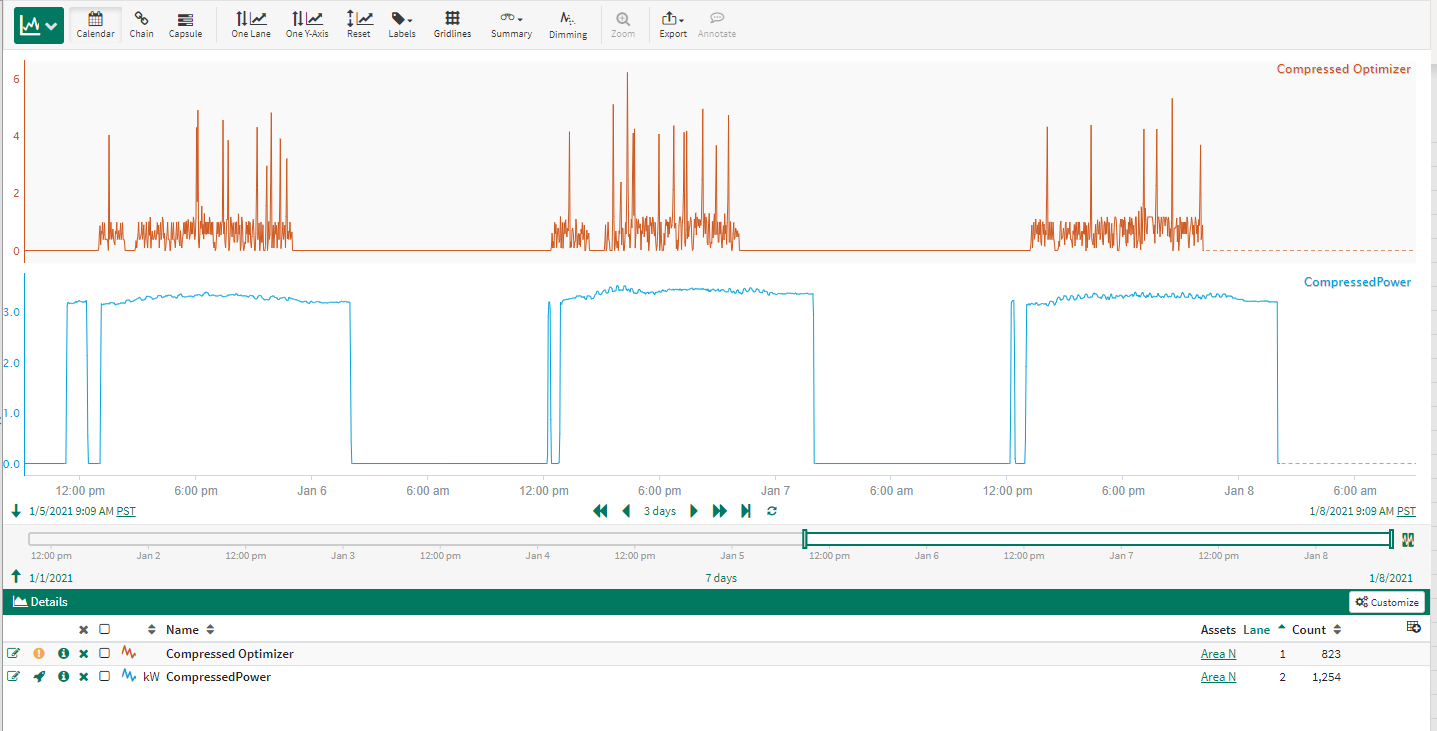
Task: Open the Summary dropdown
Action: click(x=511, y=25)
